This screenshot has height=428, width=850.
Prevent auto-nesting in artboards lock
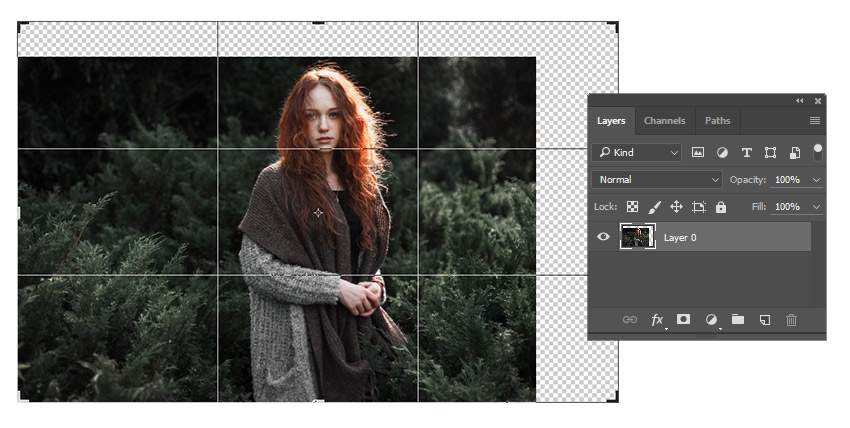tap(699, 206)
